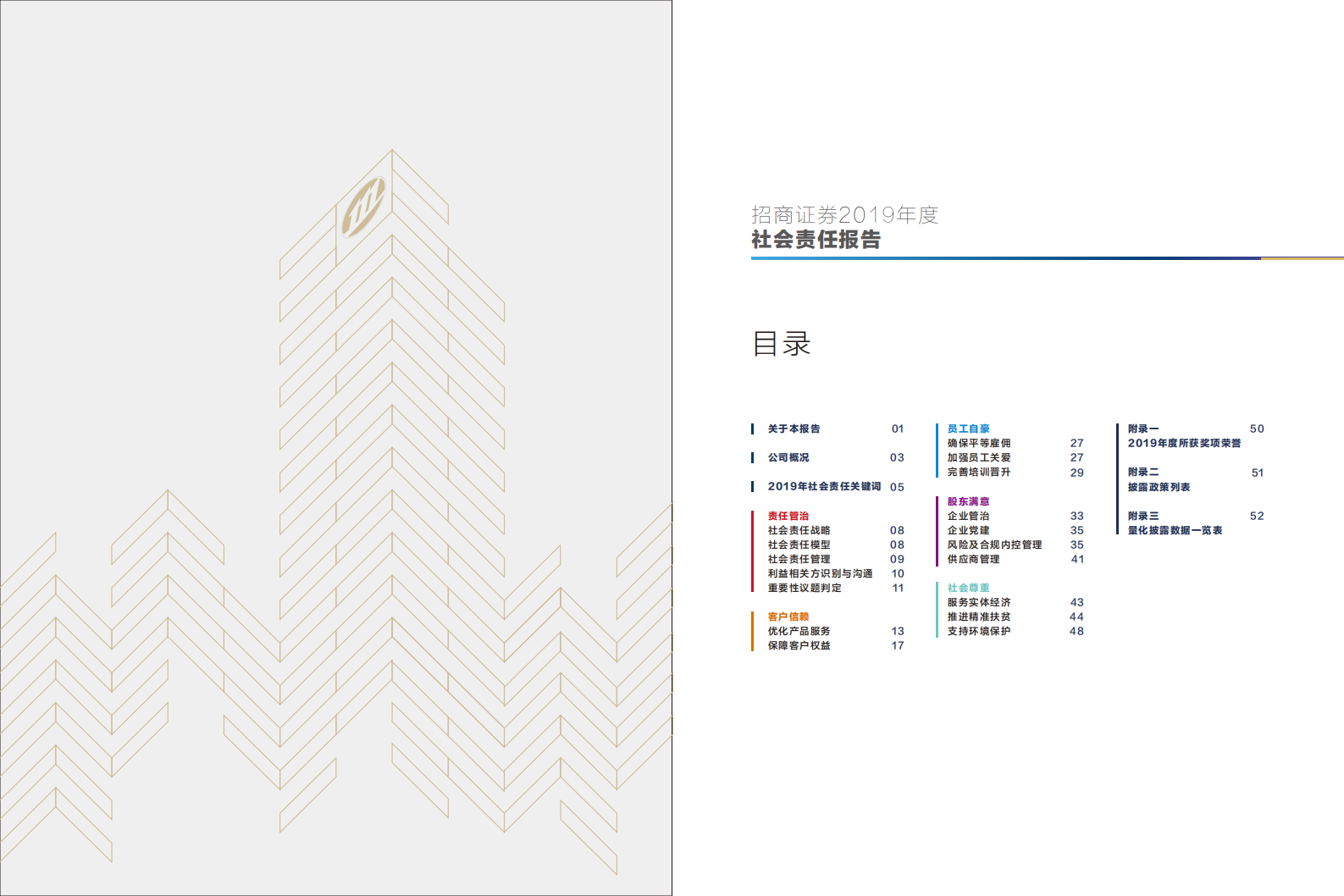Image resolution: width=1344 pixels, height=896 pixels.
Task: Click the 附录一 heading
Action: pyautogui.click(x=1143, y=429)
